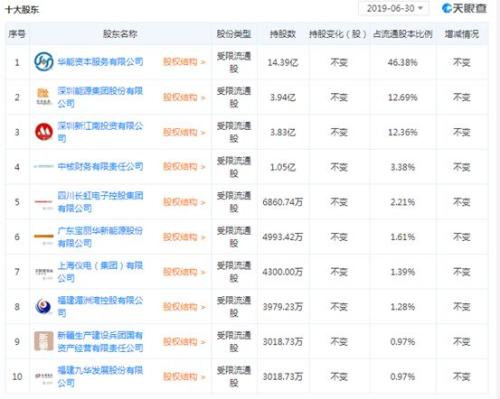Screen dimensions: 500x399
Task: Open 华能资本服务有限公司 company link
Action: click(x=100, y=62)
